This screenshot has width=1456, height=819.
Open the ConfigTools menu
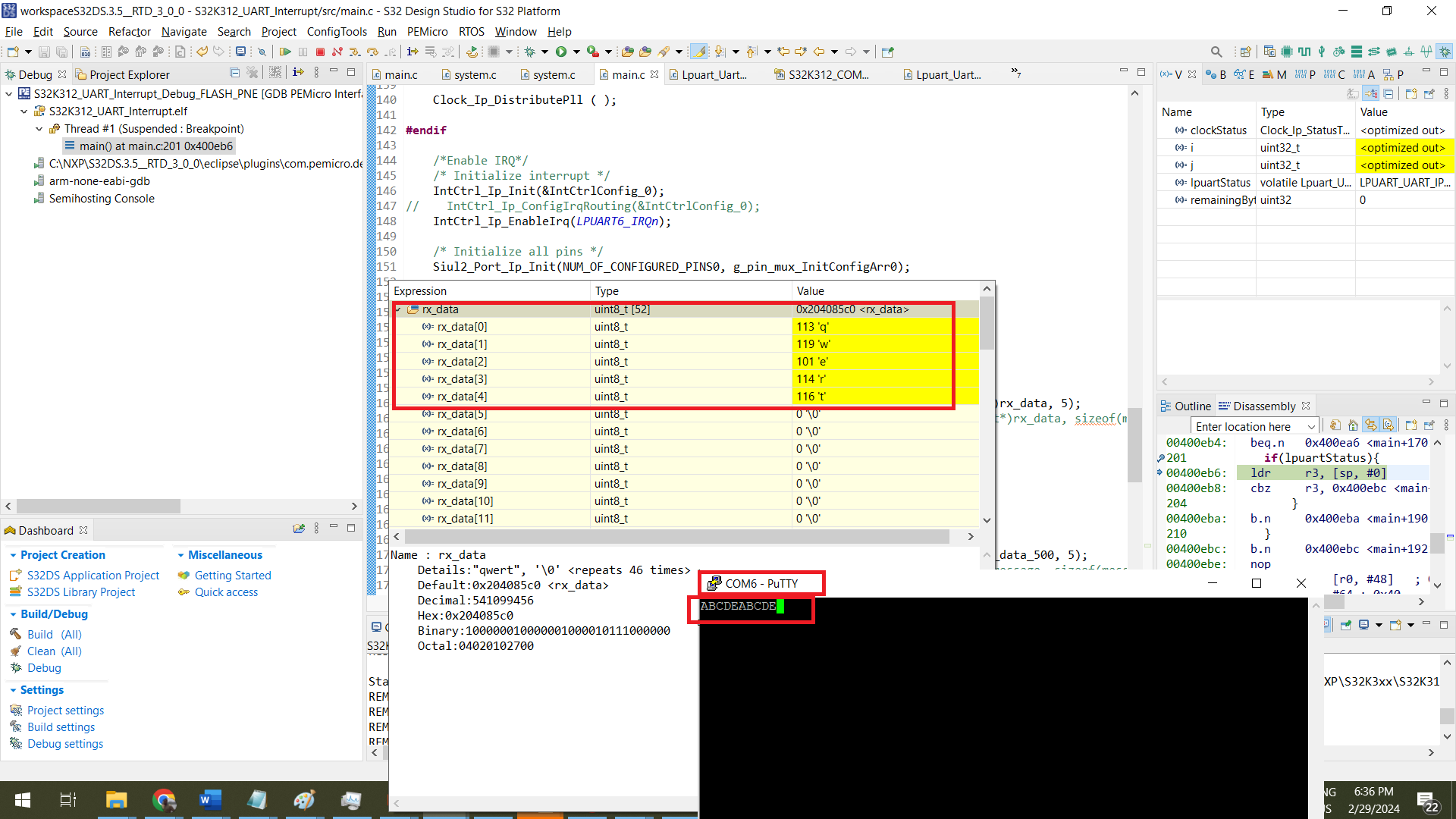point(336,31)
